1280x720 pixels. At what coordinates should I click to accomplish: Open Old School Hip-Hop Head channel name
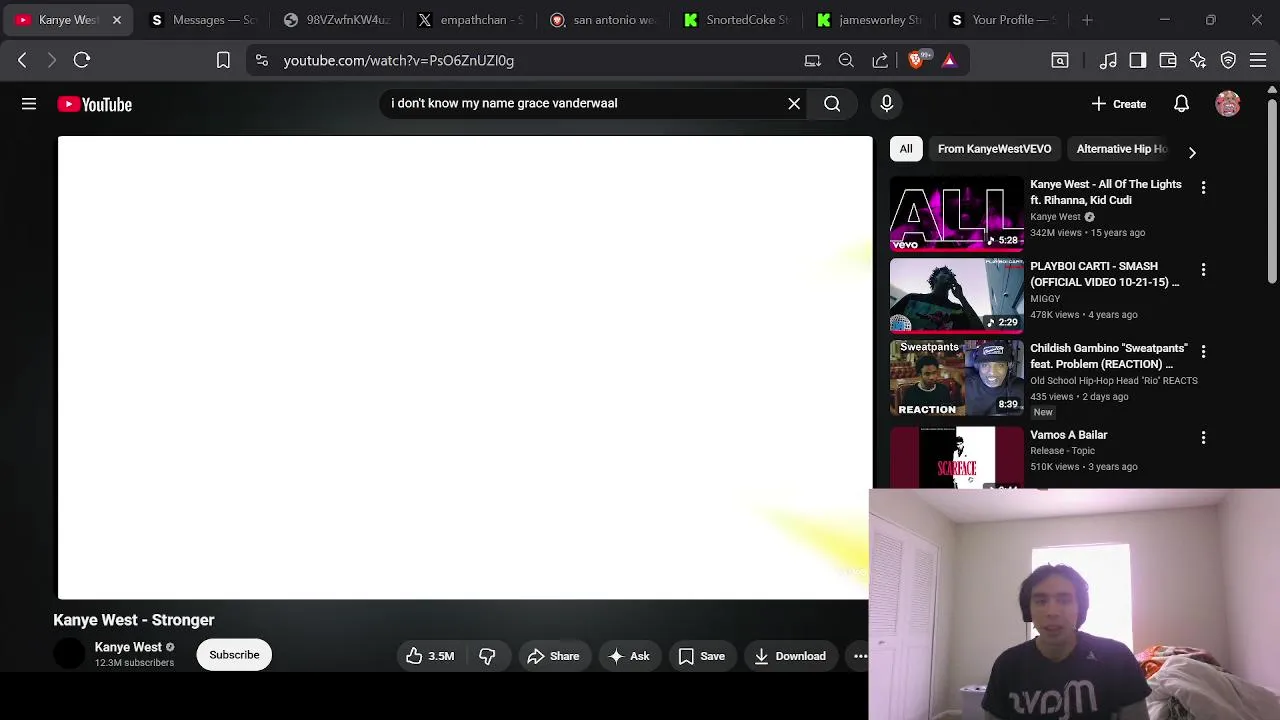[1114, 380]
